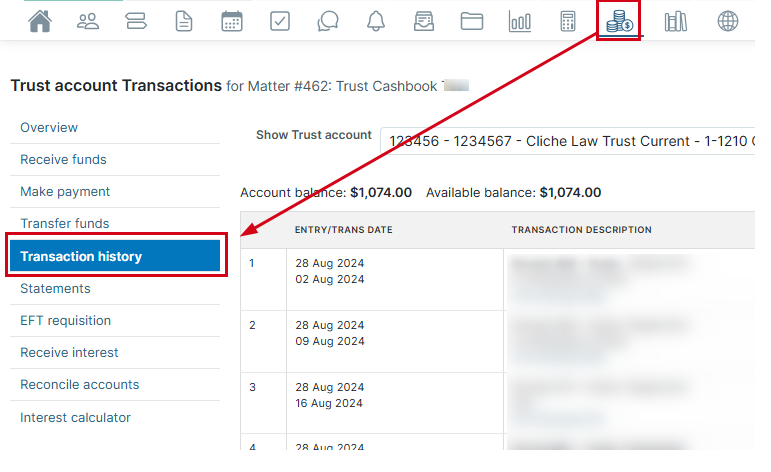Open the Calculator icon

[568, 21]
